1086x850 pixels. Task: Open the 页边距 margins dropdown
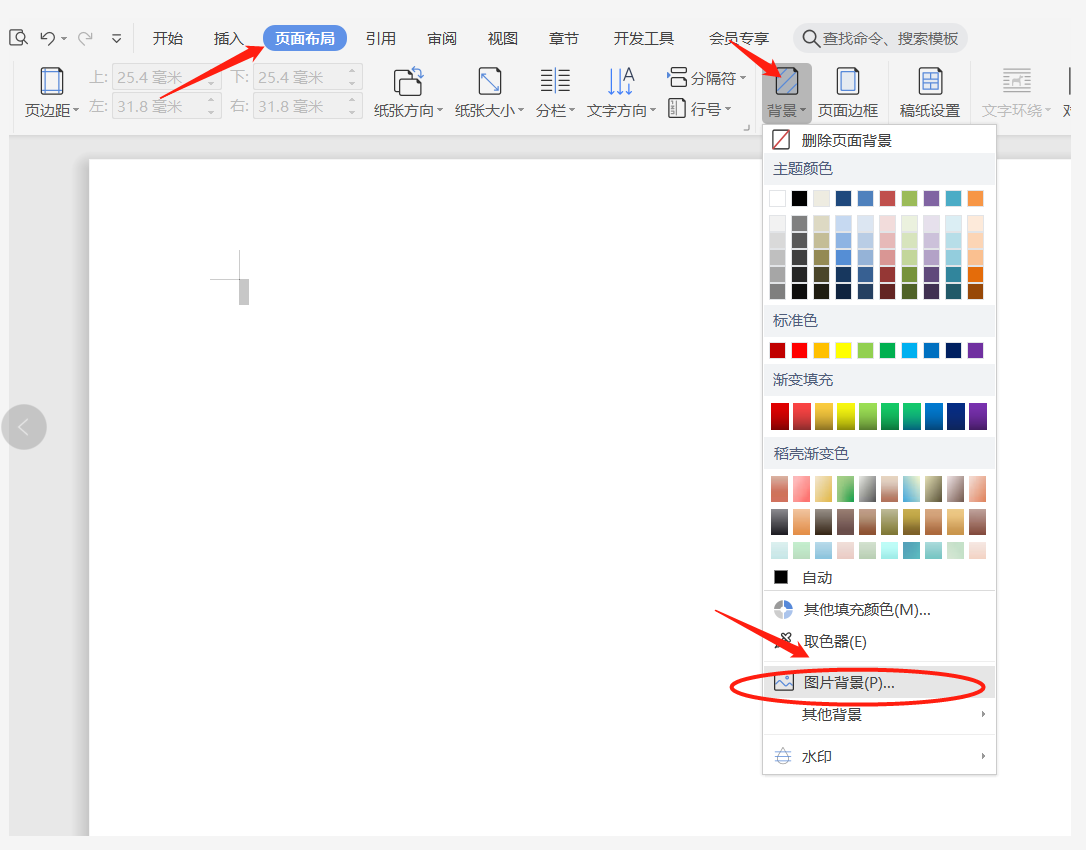point(51,92)
